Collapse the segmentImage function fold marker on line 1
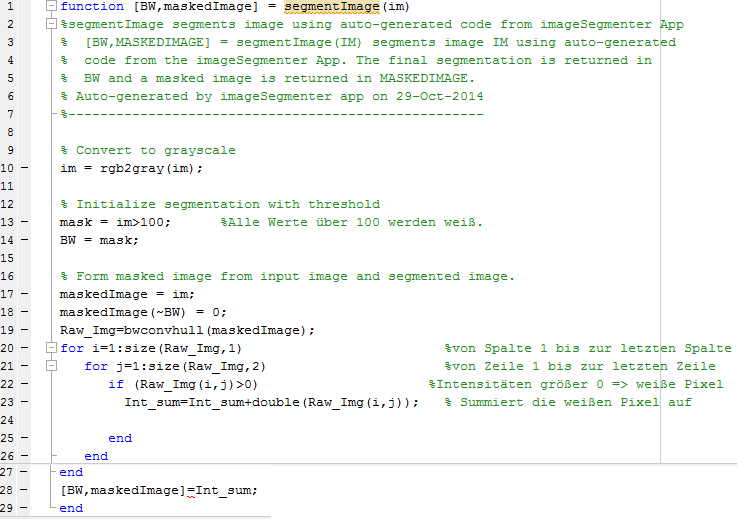This screenshot has width=737, height=521. (x=52, y=7)
